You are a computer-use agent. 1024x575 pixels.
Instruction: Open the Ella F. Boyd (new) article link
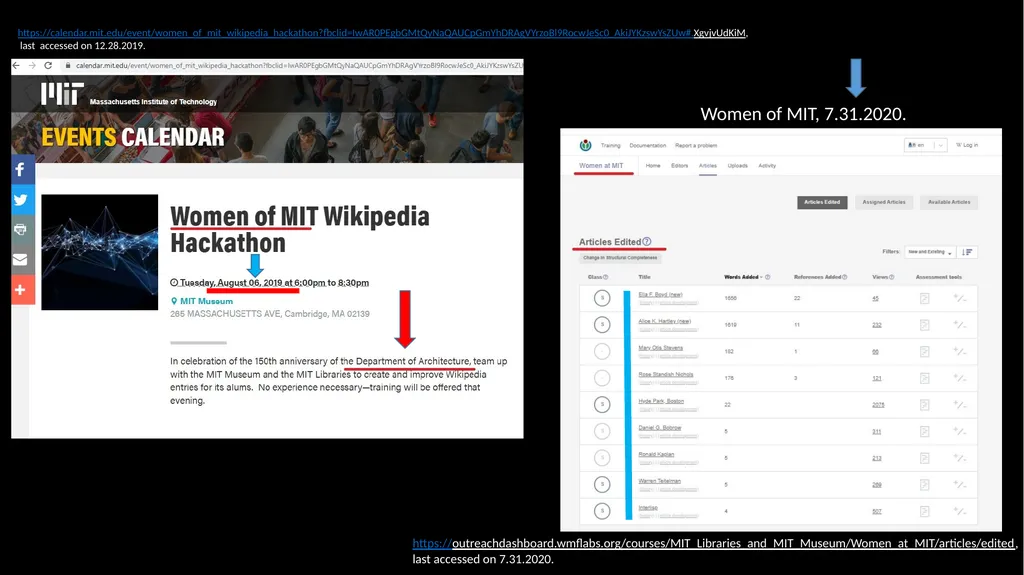tap(660, 295)
